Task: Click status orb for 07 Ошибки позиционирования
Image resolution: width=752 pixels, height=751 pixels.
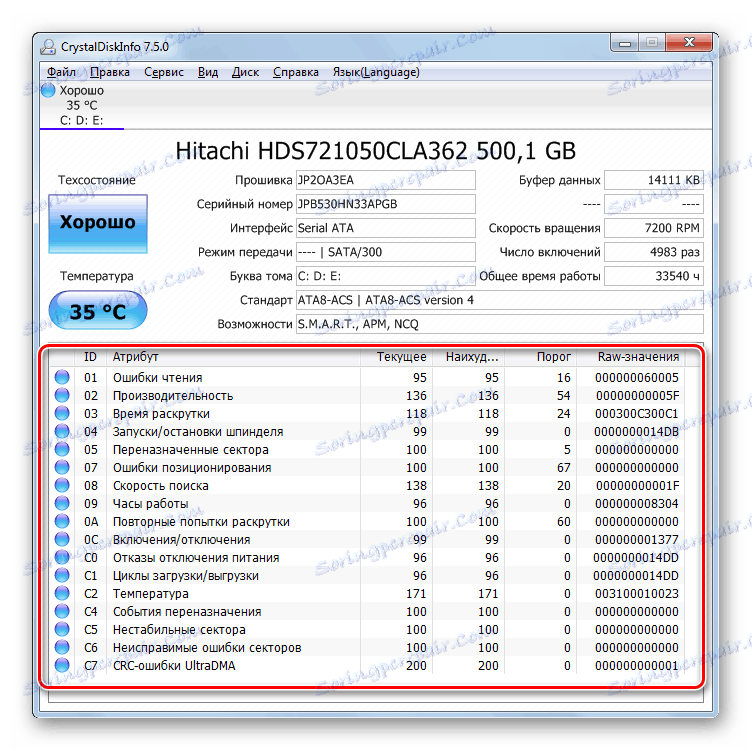Action: [62, 467]
